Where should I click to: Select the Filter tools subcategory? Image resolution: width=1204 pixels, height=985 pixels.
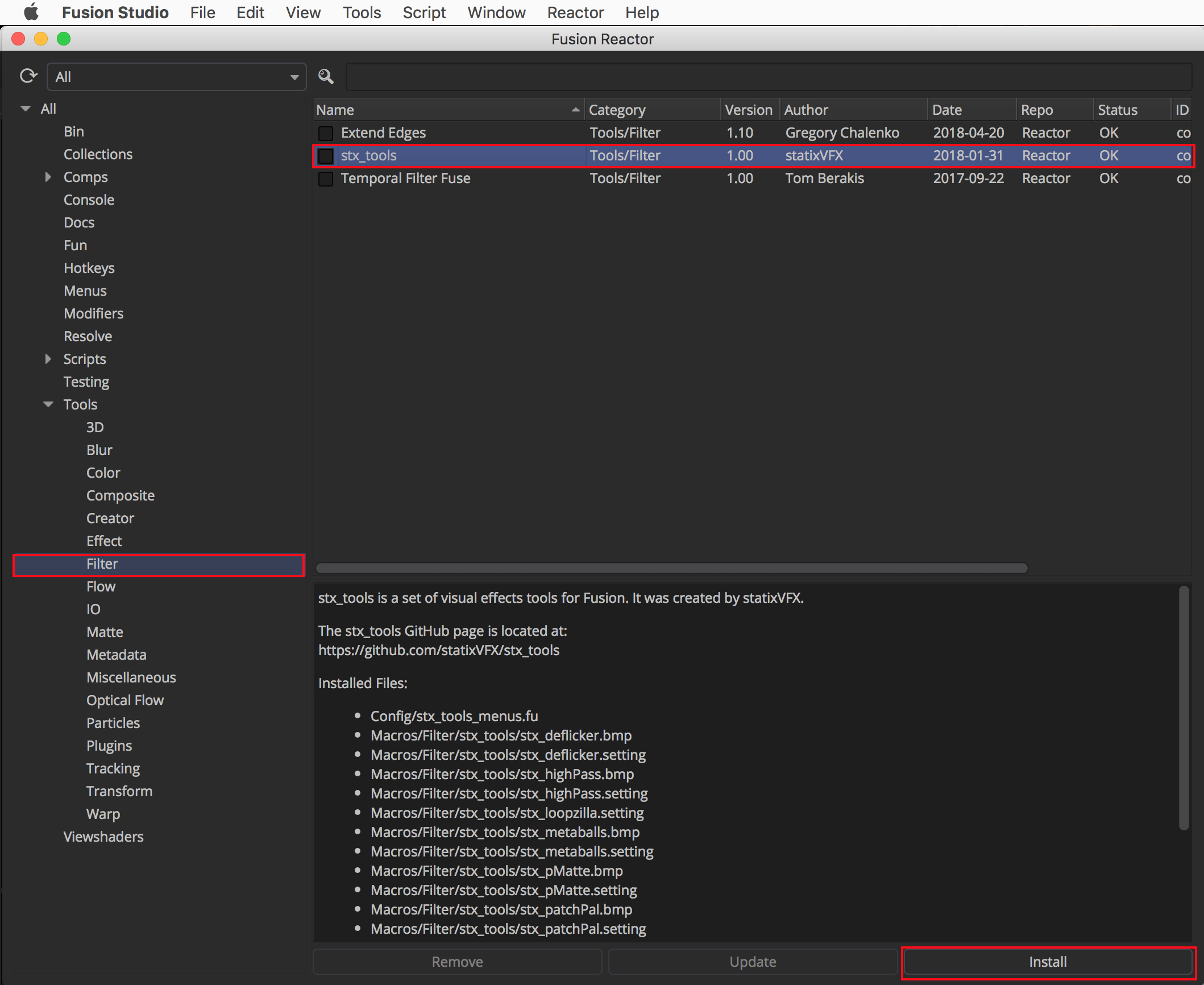102,564
